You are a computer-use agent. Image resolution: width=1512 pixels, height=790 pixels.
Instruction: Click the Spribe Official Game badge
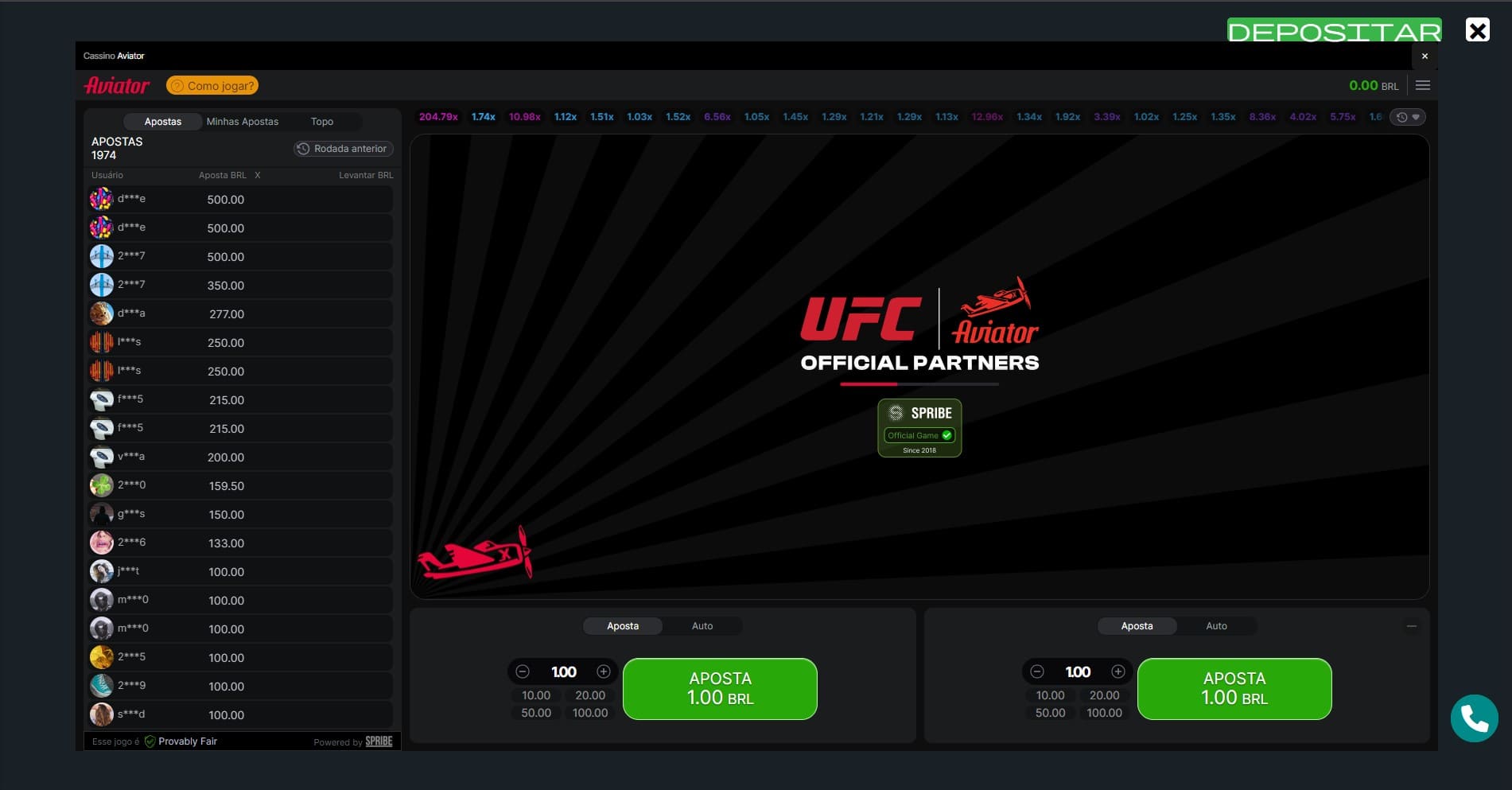tap(919, 428)
